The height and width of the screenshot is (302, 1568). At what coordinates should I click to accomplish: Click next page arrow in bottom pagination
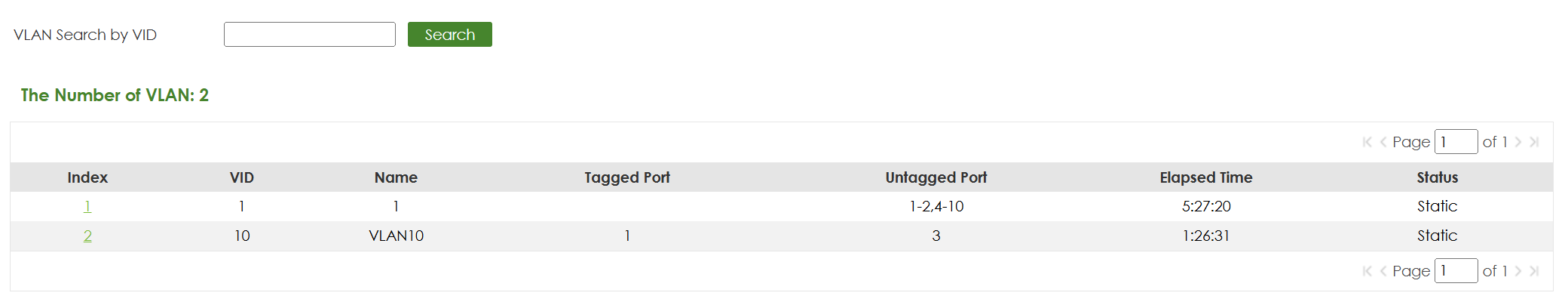click(x=1518, y=271)
